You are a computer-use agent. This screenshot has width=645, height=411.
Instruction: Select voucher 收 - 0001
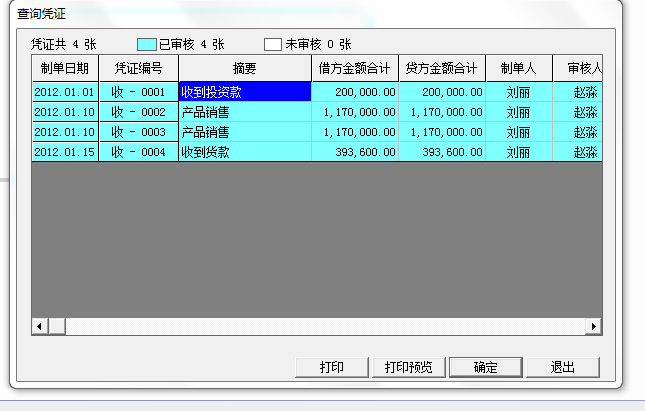point(139,92)
